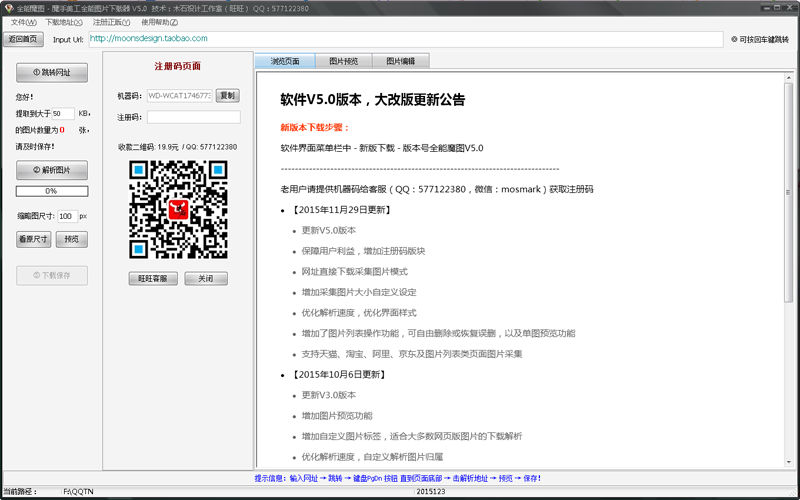Open the 使用帮助 menu
Viewport: 800px width, 500px height.
[159, 22]
